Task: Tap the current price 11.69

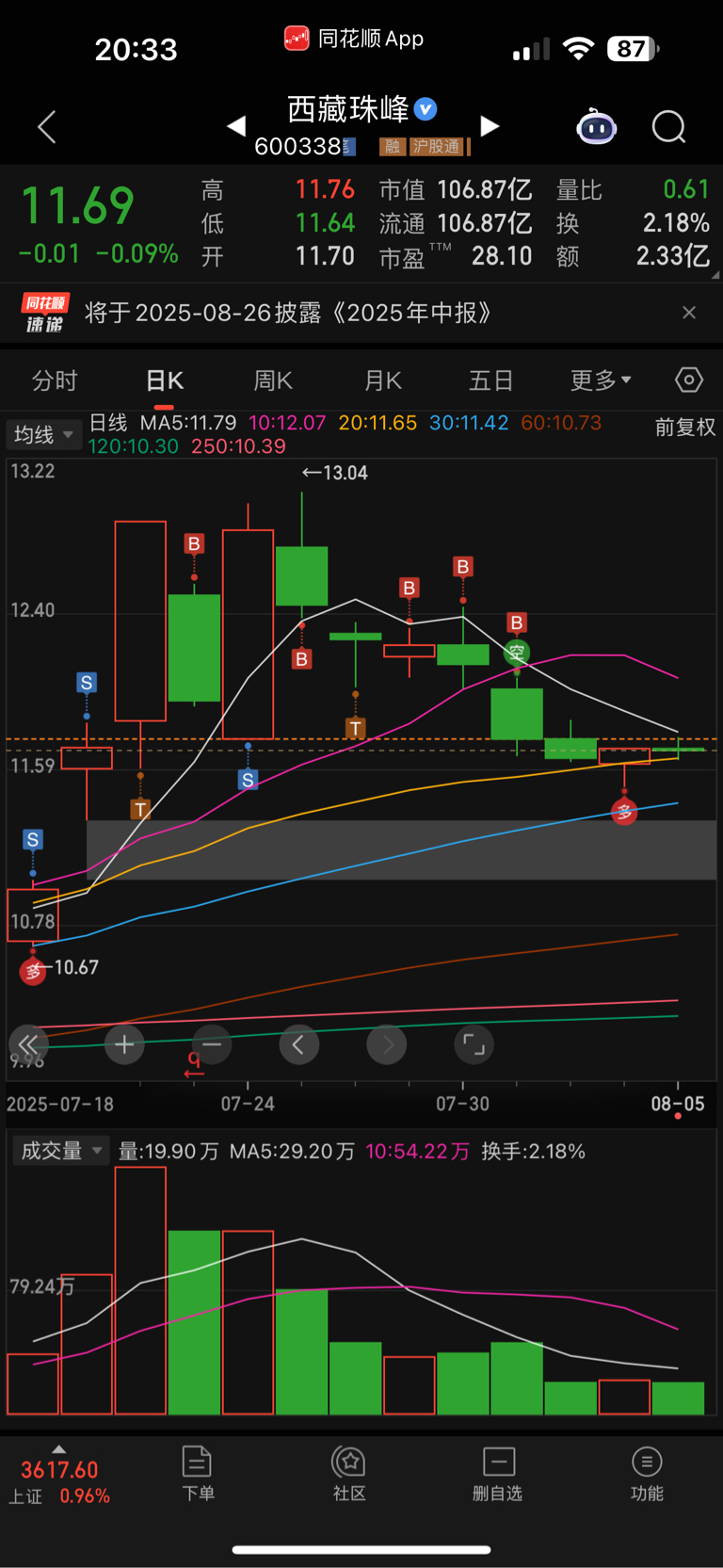Action: point(78,206)
